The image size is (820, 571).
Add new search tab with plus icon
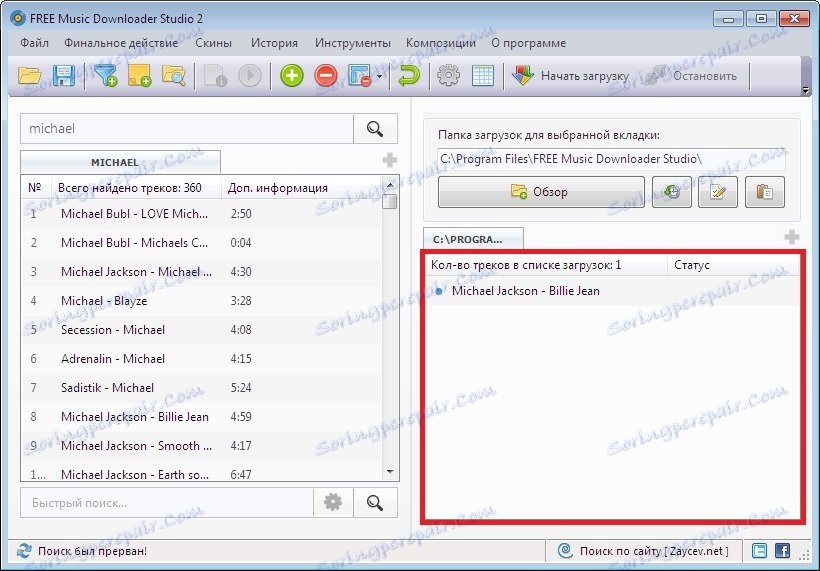390,160
